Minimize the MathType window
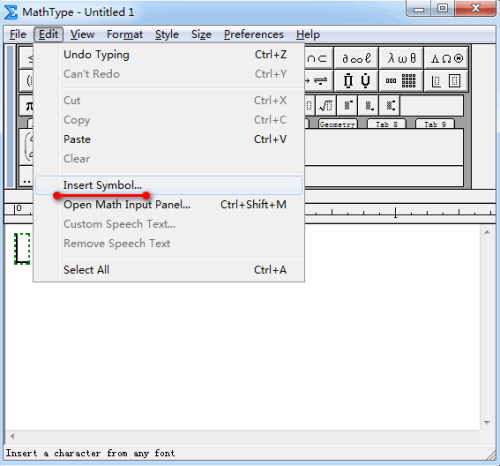 pyautogui.click(x=419, y=8)
